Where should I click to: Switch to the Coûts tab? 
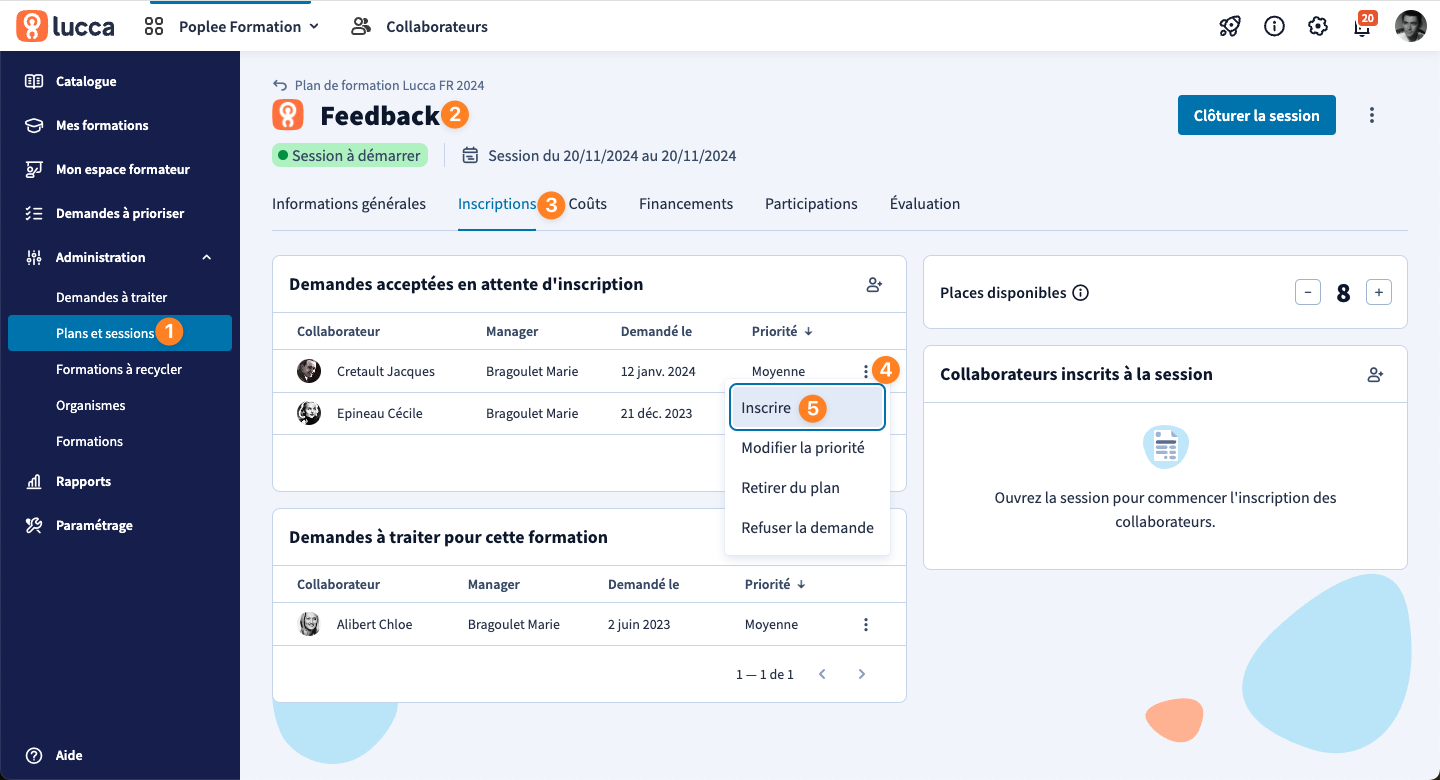click(x=588, y=203)
